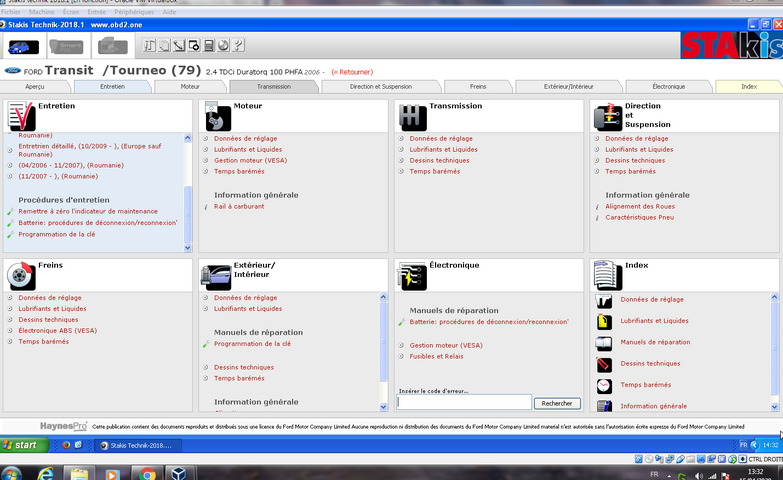Open the yellow Index tab

749,86
